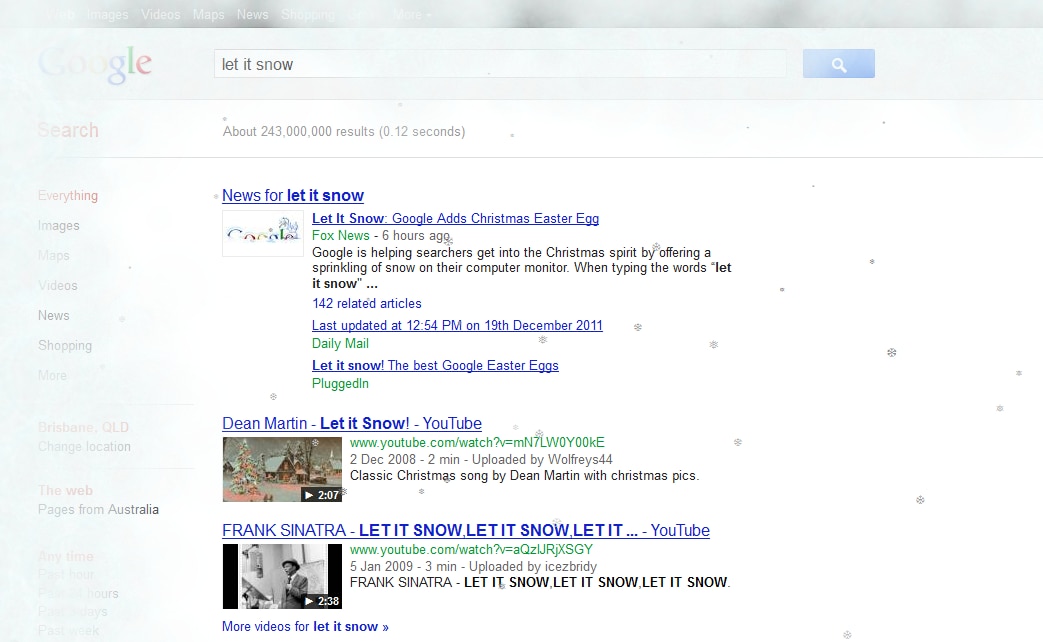Click the youtube.com URL ending aQzlJRjXSGY
The image size is (1043, 642).
click(471, 550)
